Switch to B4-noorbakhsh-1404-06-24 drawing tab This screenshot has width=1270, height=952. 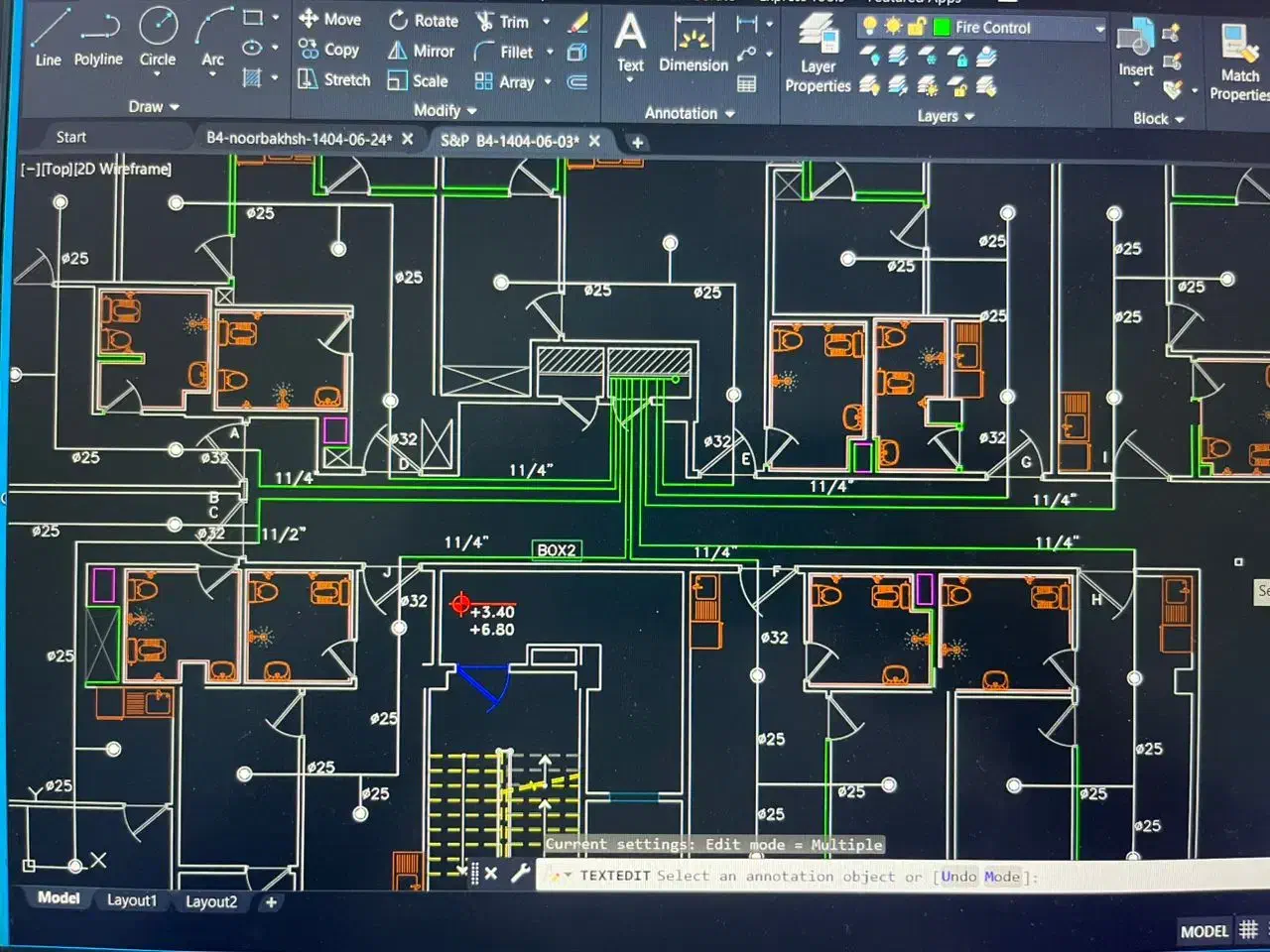point(299,140)
